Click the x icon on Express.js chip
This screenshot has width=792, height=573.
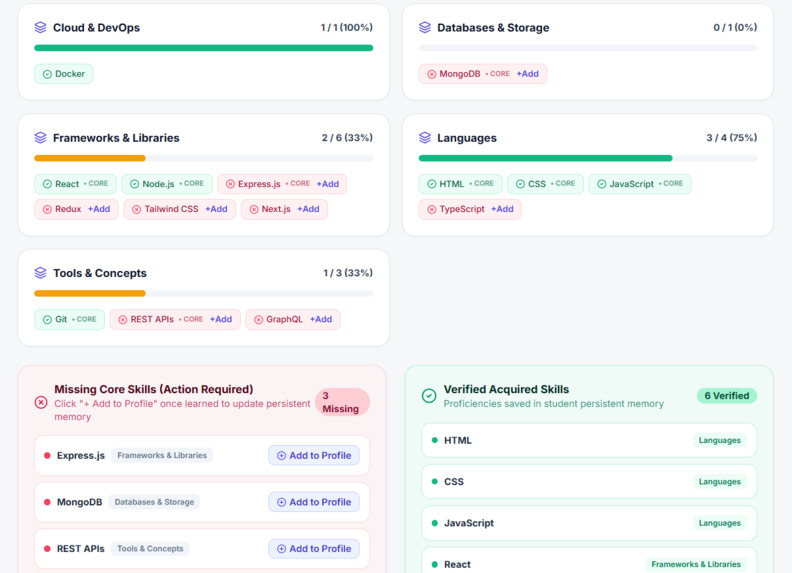pyautogui.click(x=230, y=184)
